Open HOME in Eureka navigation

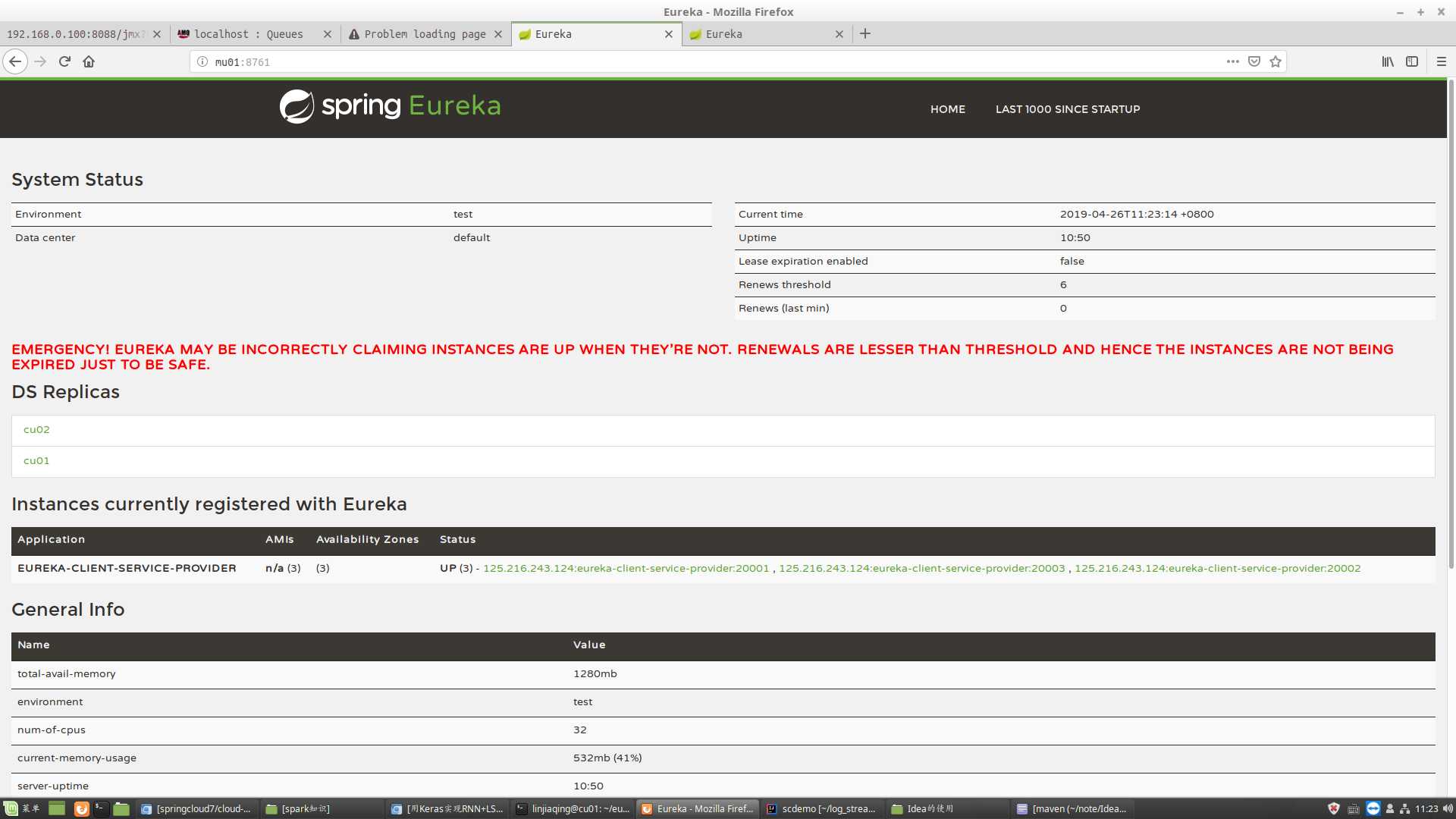pyautogui.click(x=948, y=109)
